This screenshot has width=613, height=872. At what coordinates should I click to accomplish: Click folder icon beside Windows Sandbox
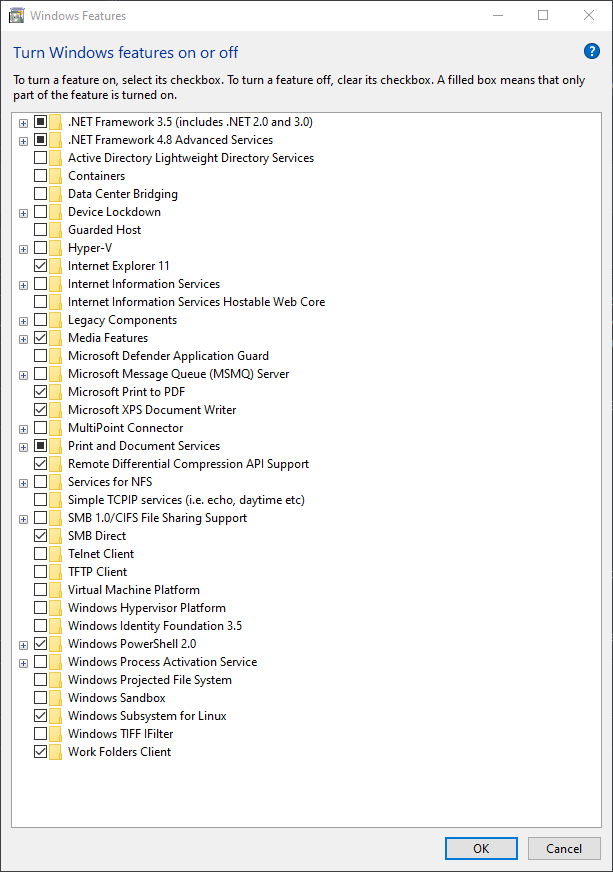coord(55,698)
